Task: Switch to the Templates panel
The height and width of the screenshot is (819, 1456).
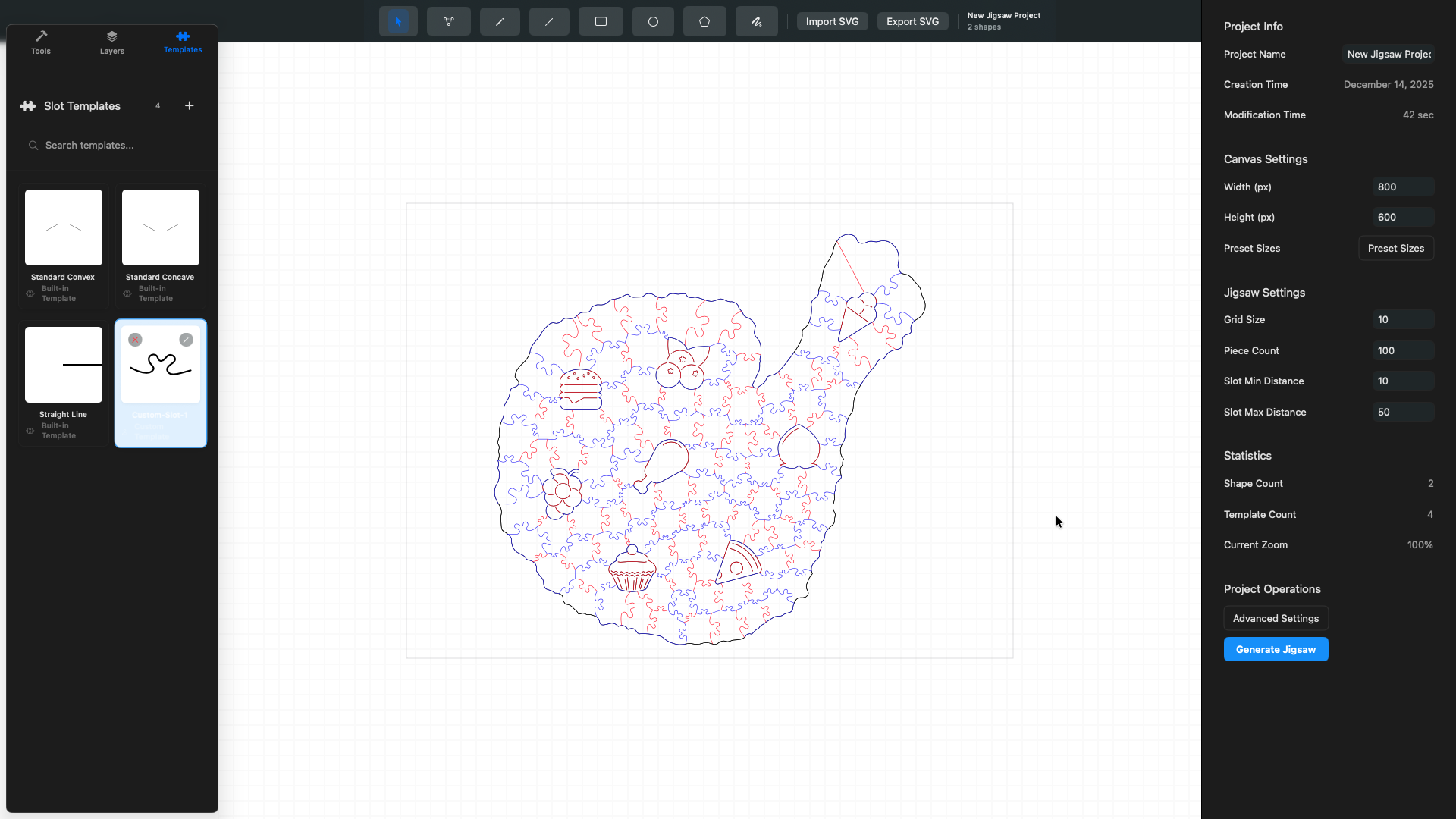Action: click(182, 42)
